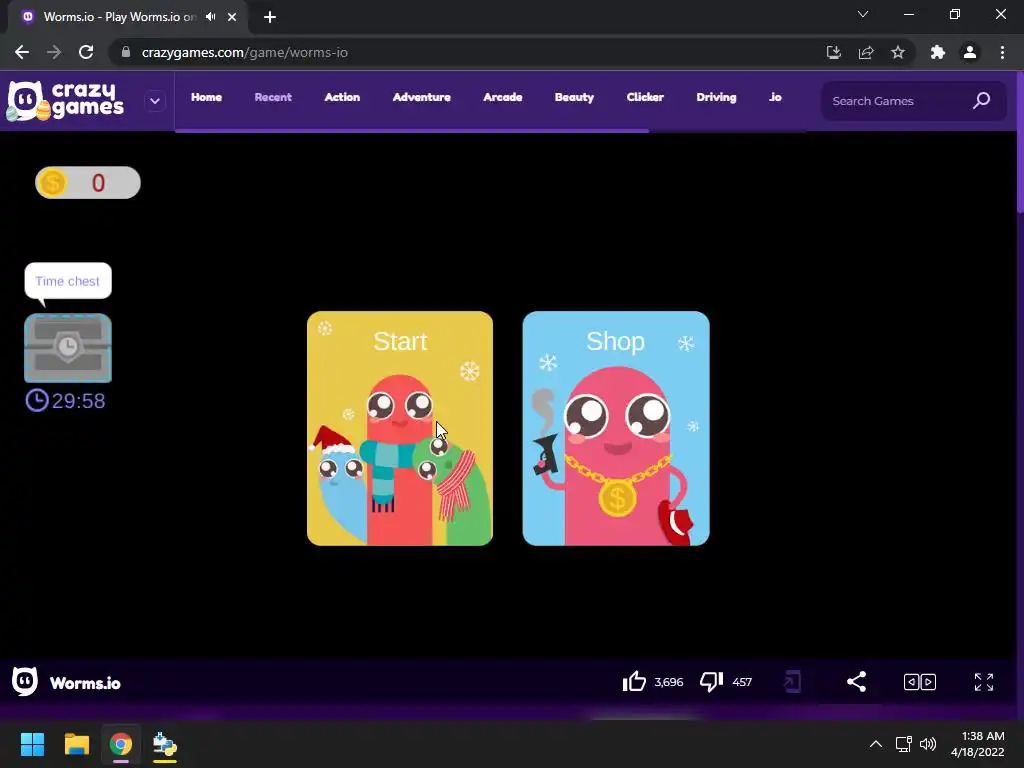Reload the page

pyautogui.click(x=86, y=52)
